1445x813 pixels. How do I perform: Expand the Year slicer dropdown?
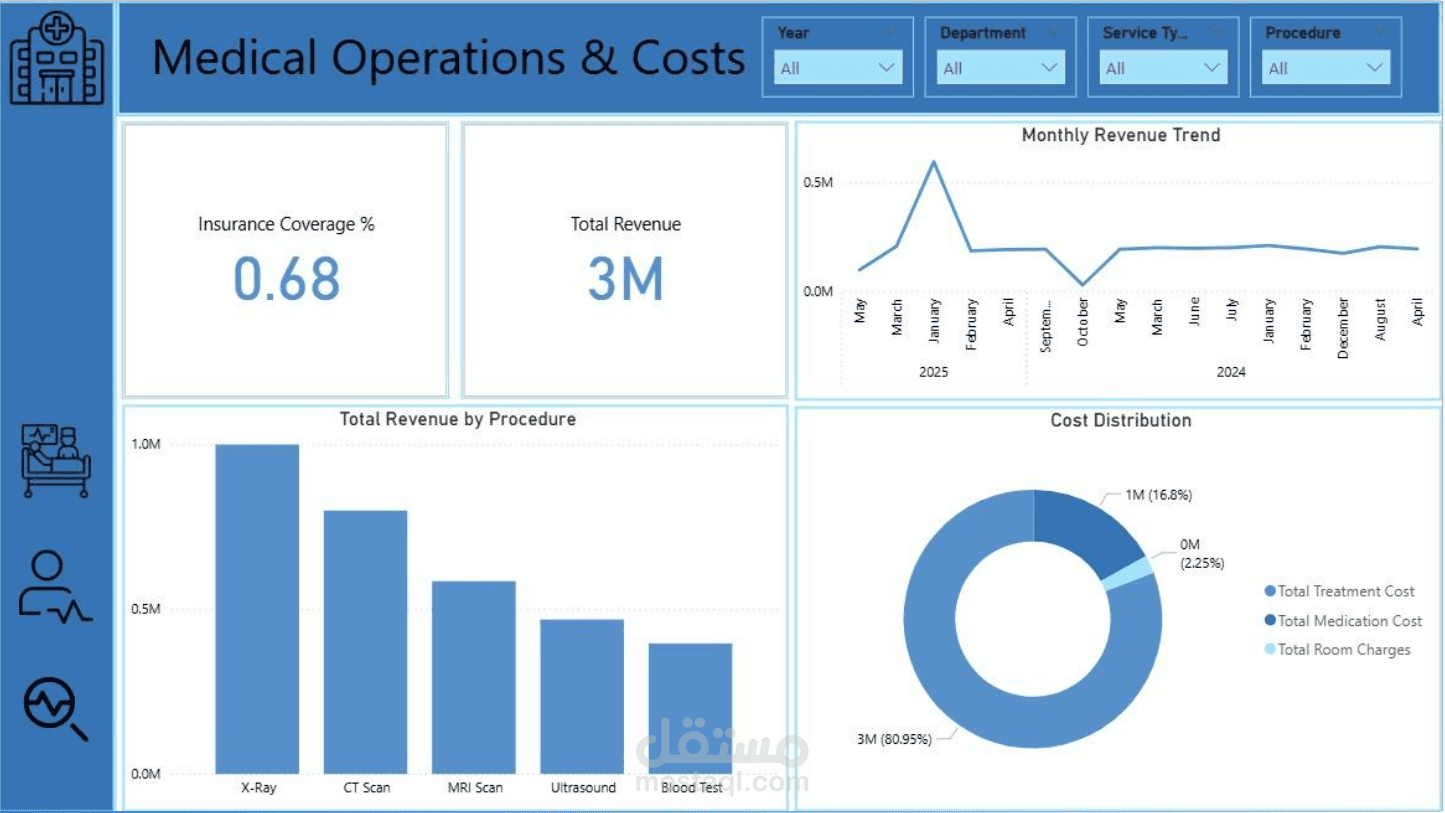click(x=838, y=68)
